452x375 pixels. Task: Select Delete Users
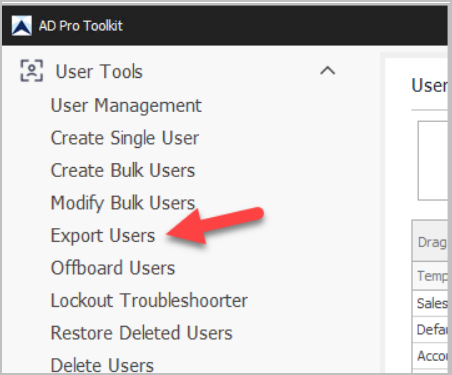[x=102, y=365]
